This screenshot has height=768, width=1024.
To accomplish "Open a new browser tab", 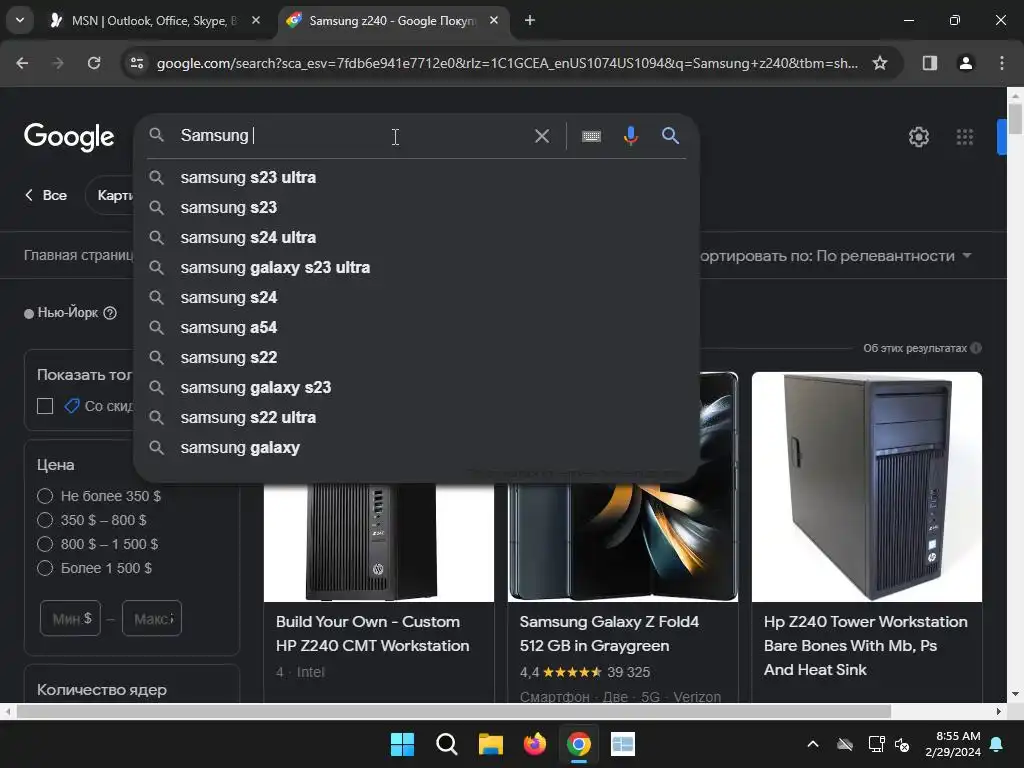I will [x=530, y=20].
